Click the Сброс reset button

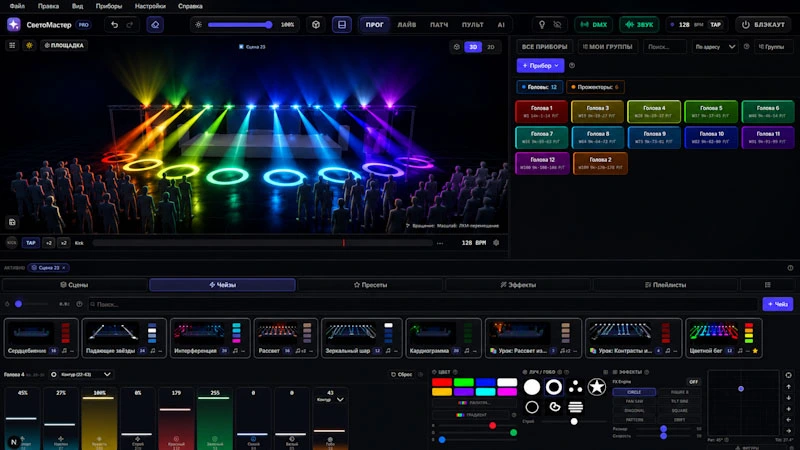(402, 374)
